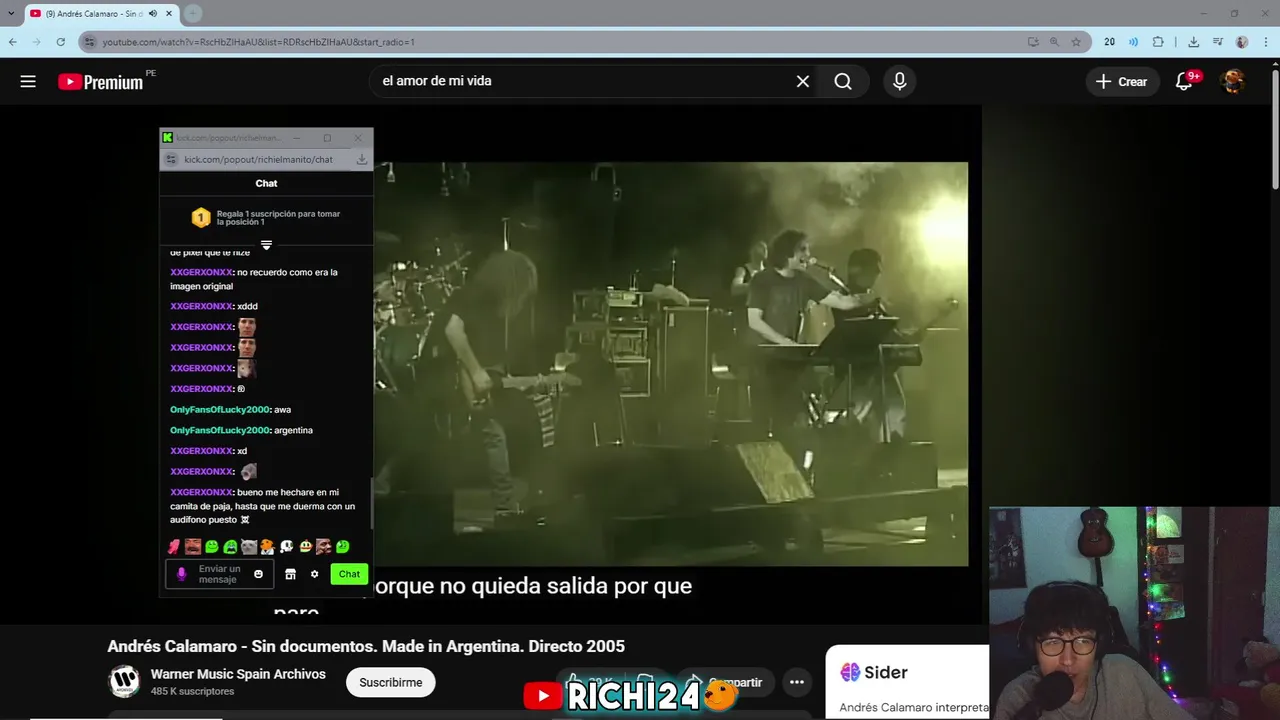Open more actions three-dot button under video
1280x720 pixels.
797,682
